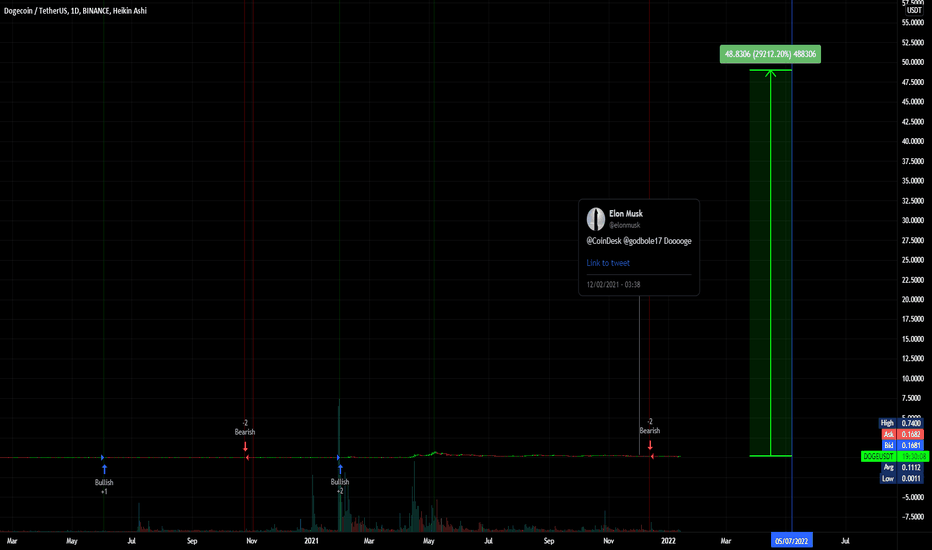The width and height of the screenshot is (932, 550).
Task: Click the blue Bid 0.1681 price label
Action: coord(901,445)
